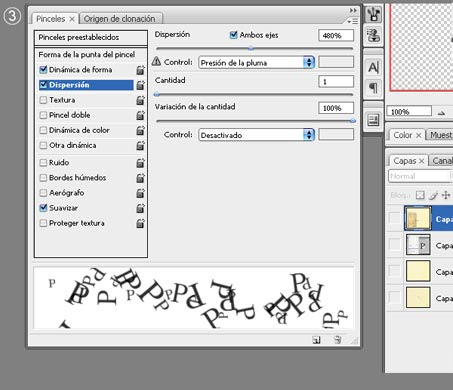Click the delete brush trash icon
Image resolution: width=453 pixels, height=390 pixels.
point(338,340)
